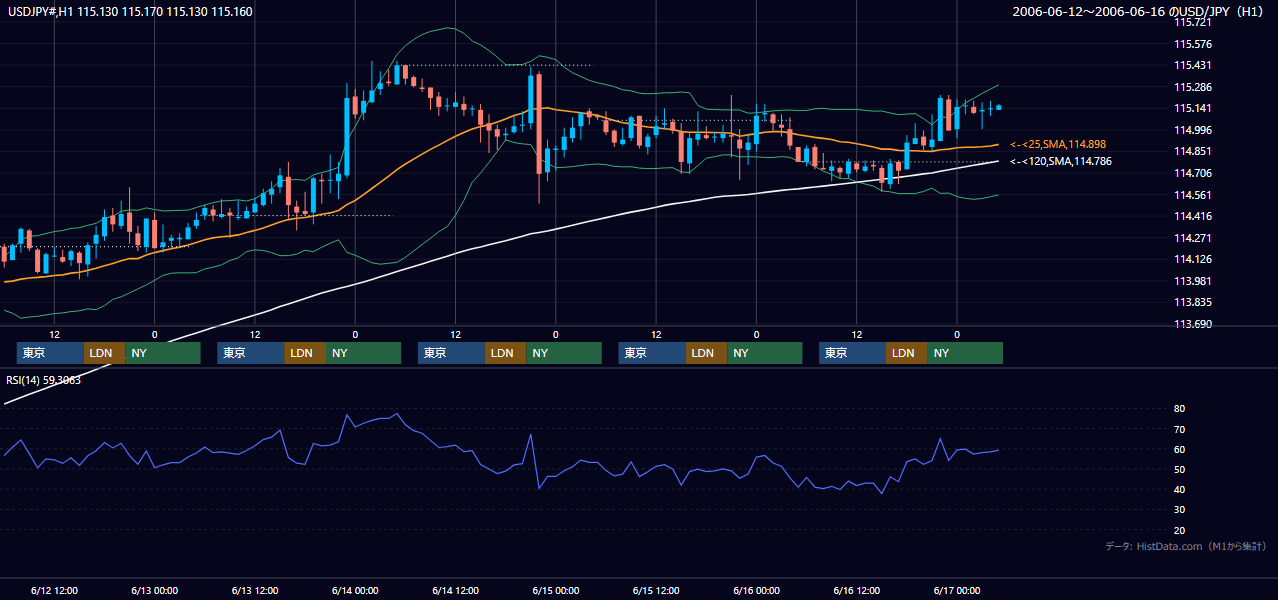This screenshot has height=600, width=1278.
Task: Click the 6/15 00:00 time axis label
Action: (555, 590)
